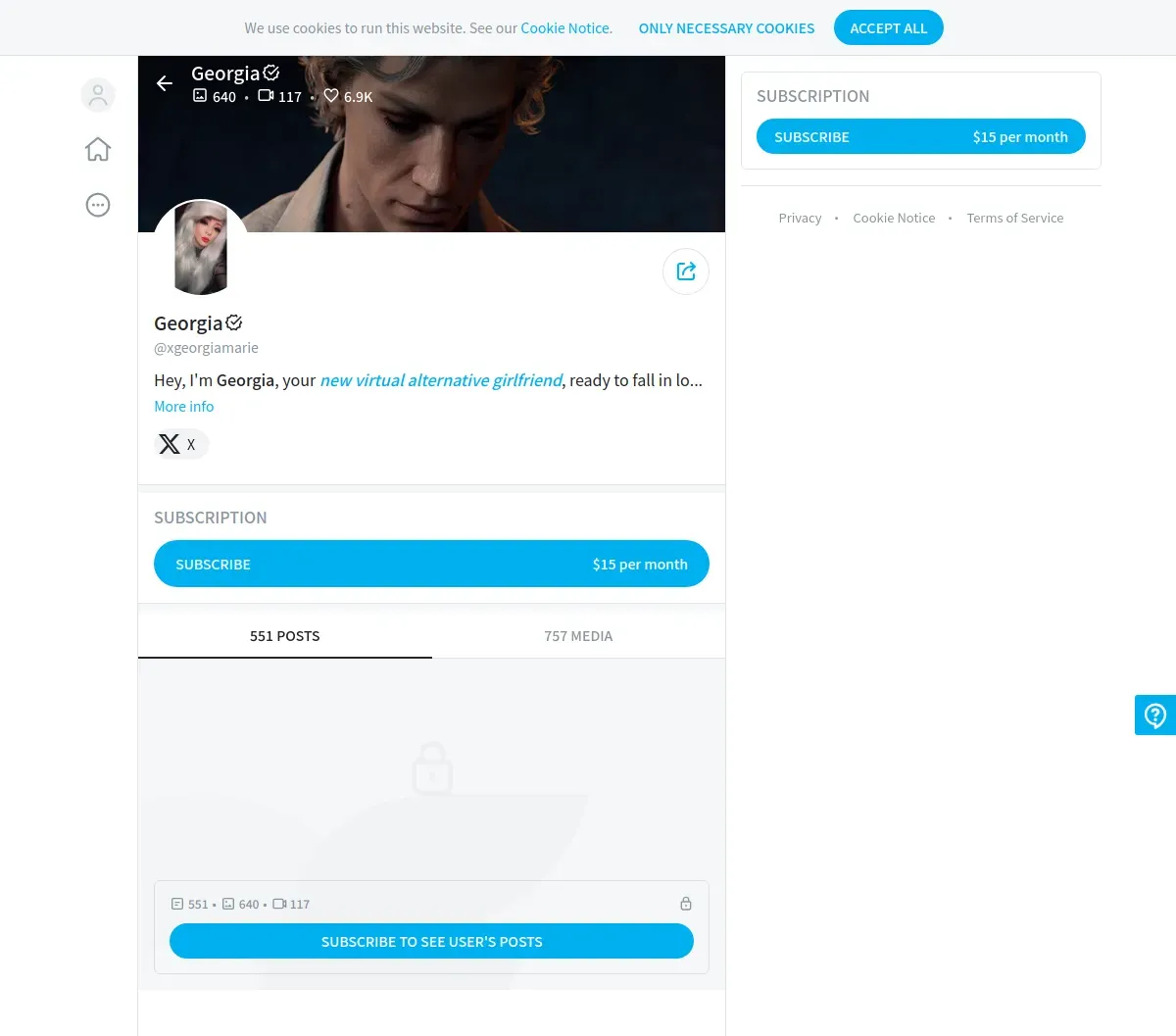1176x1036 pixels.
Task: Open the Cookie Notice link in banner
Action: (566, 28)
